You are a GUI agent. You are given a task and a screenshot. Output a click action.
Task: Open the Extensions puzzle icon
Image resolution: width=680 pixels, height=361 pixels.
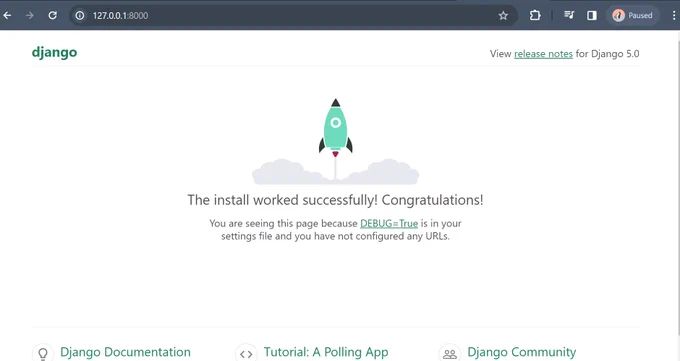[x=535, y=15]
